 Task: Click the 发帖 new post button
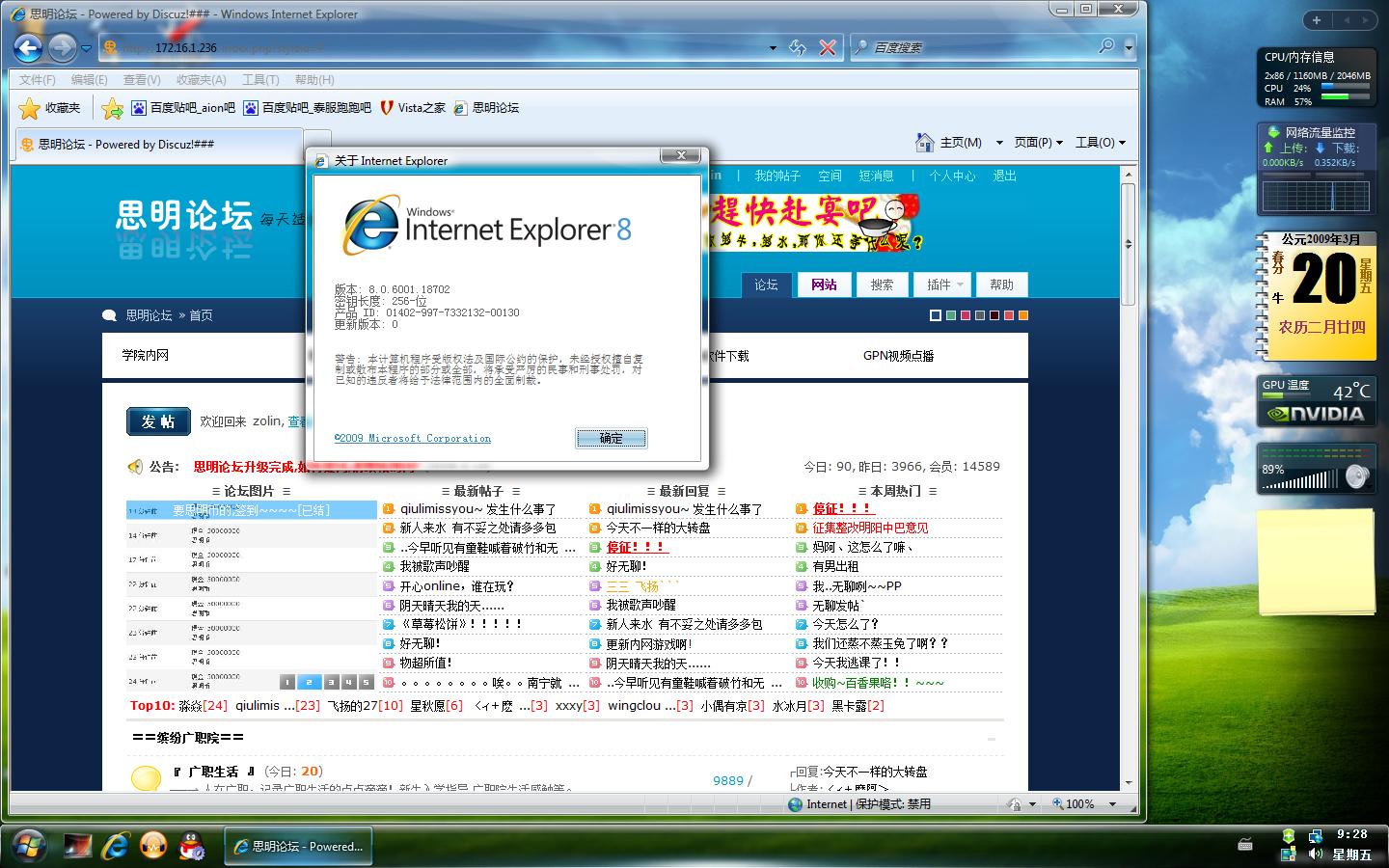(x=158, y=421)
